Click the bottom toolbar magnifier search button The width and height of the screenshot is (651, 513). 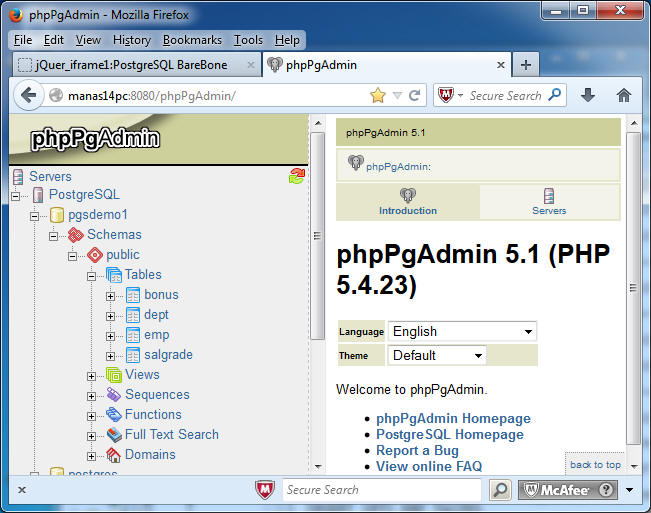click(x=500, y=490)
